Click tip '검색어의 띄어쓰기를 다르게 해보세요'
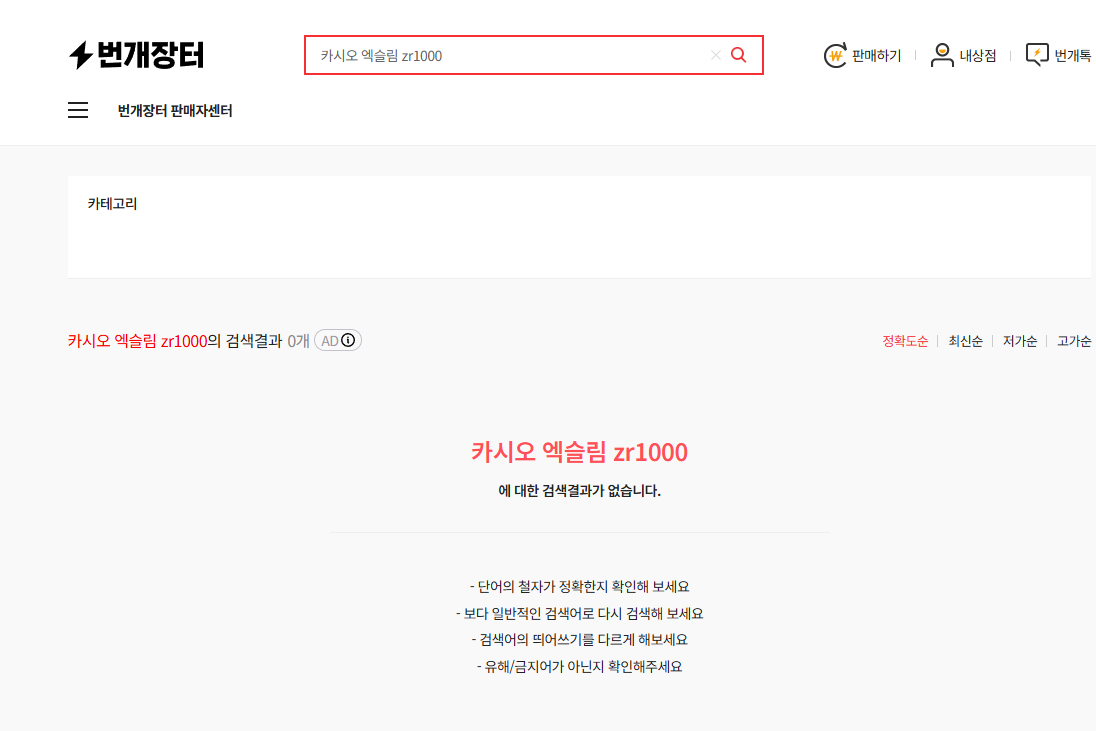The image size is (1096, 731). pos(579,639)
